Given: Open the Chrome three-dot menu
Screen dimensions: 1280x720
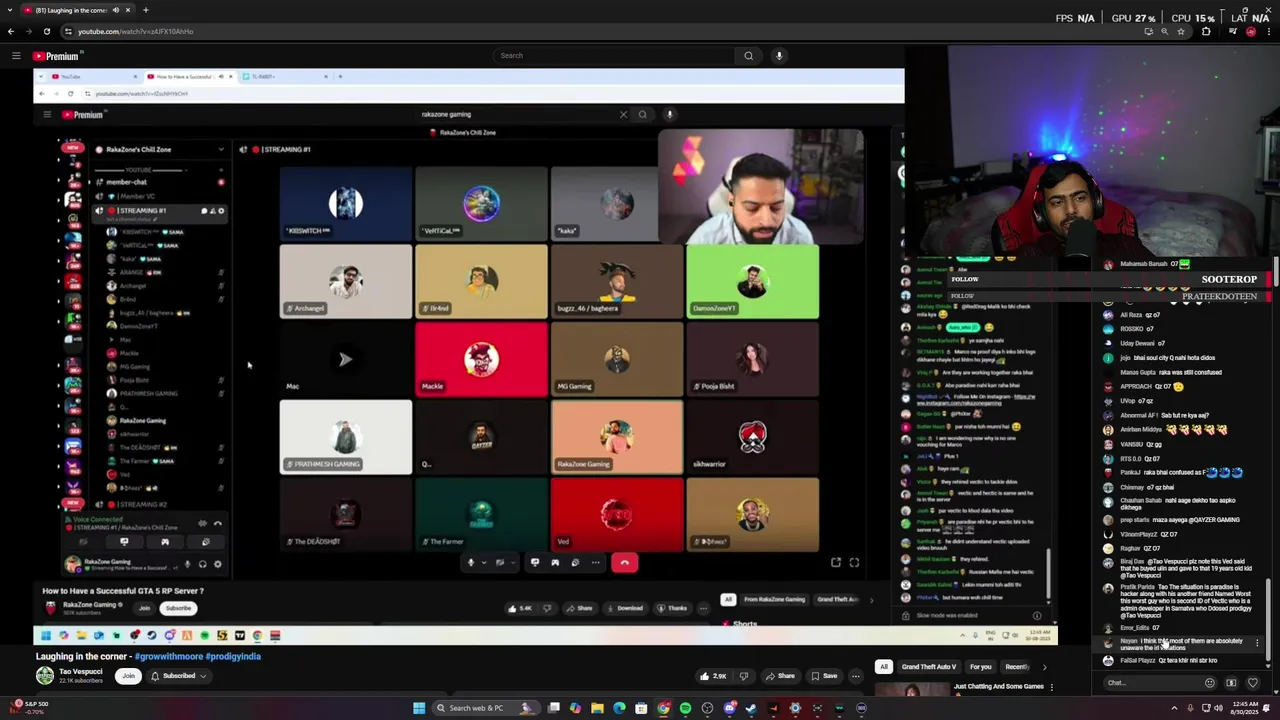Looking at the screenshot, I should point(1269,31).
